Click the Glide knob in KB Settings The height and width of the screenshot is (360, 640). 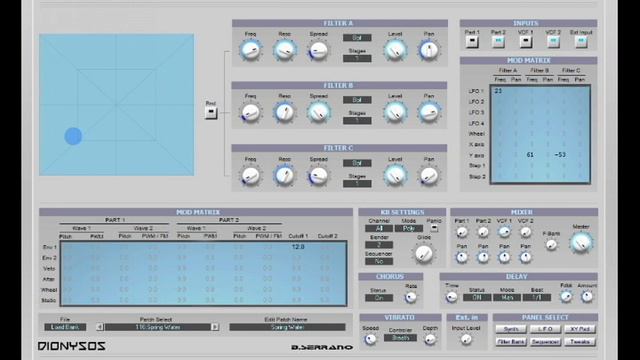point(424,253)
